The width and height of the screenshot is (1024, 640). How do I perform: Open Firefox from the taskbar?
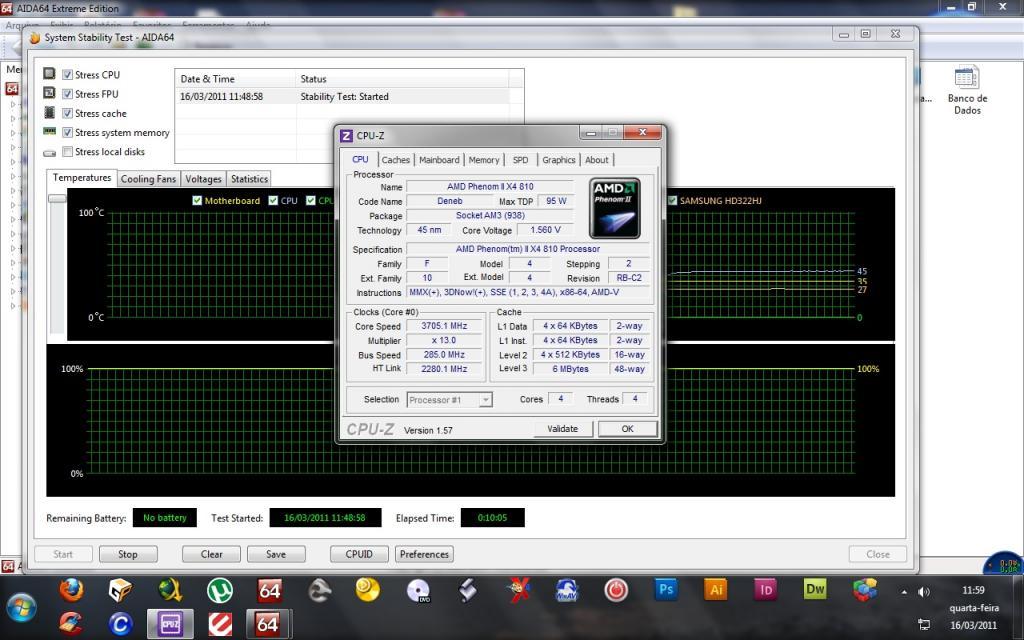click(x=72, y=590)
